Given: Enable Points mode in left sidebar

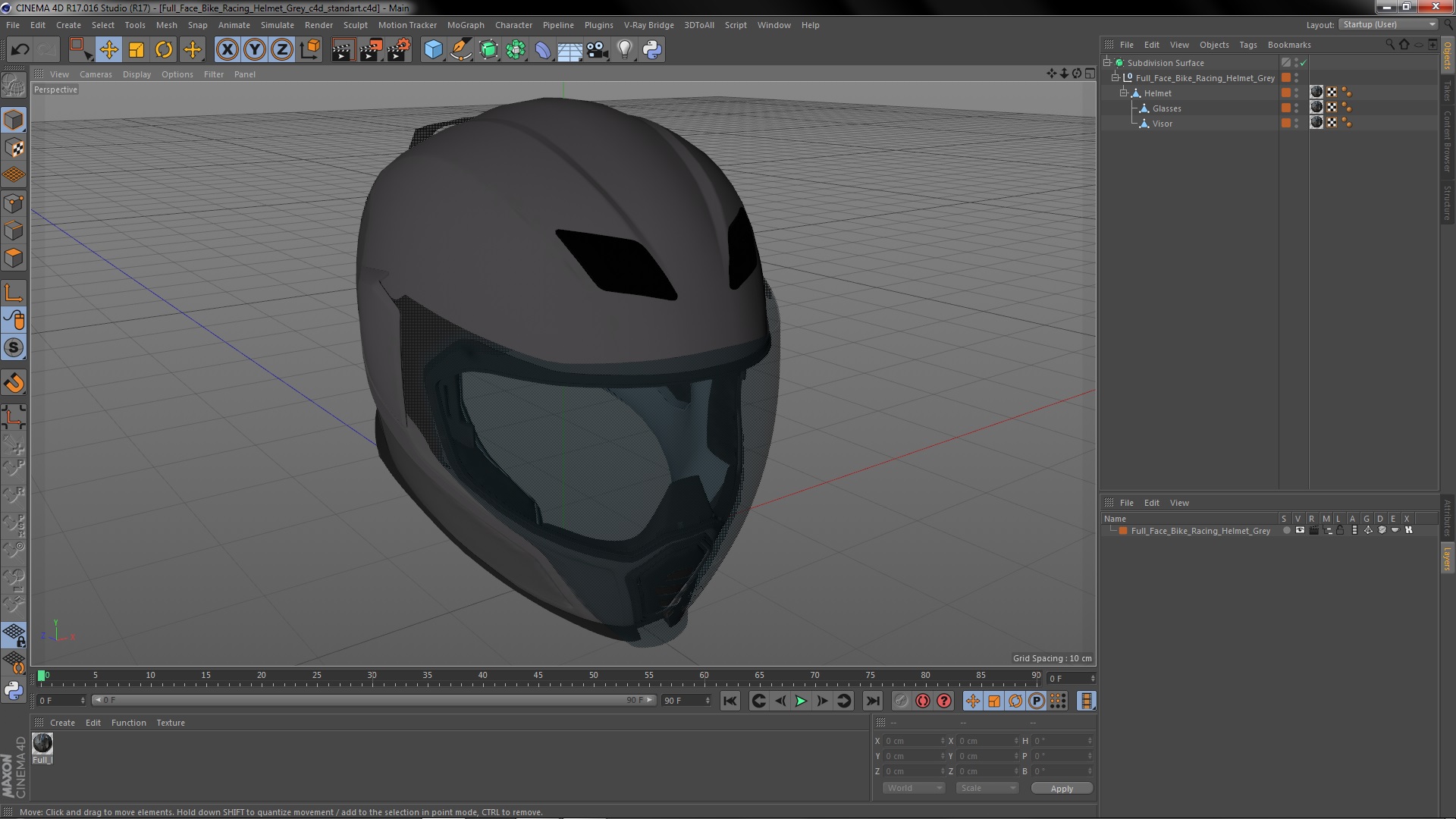Looking at the screenshot, I should pyautogui.click(x=14, y=203).
